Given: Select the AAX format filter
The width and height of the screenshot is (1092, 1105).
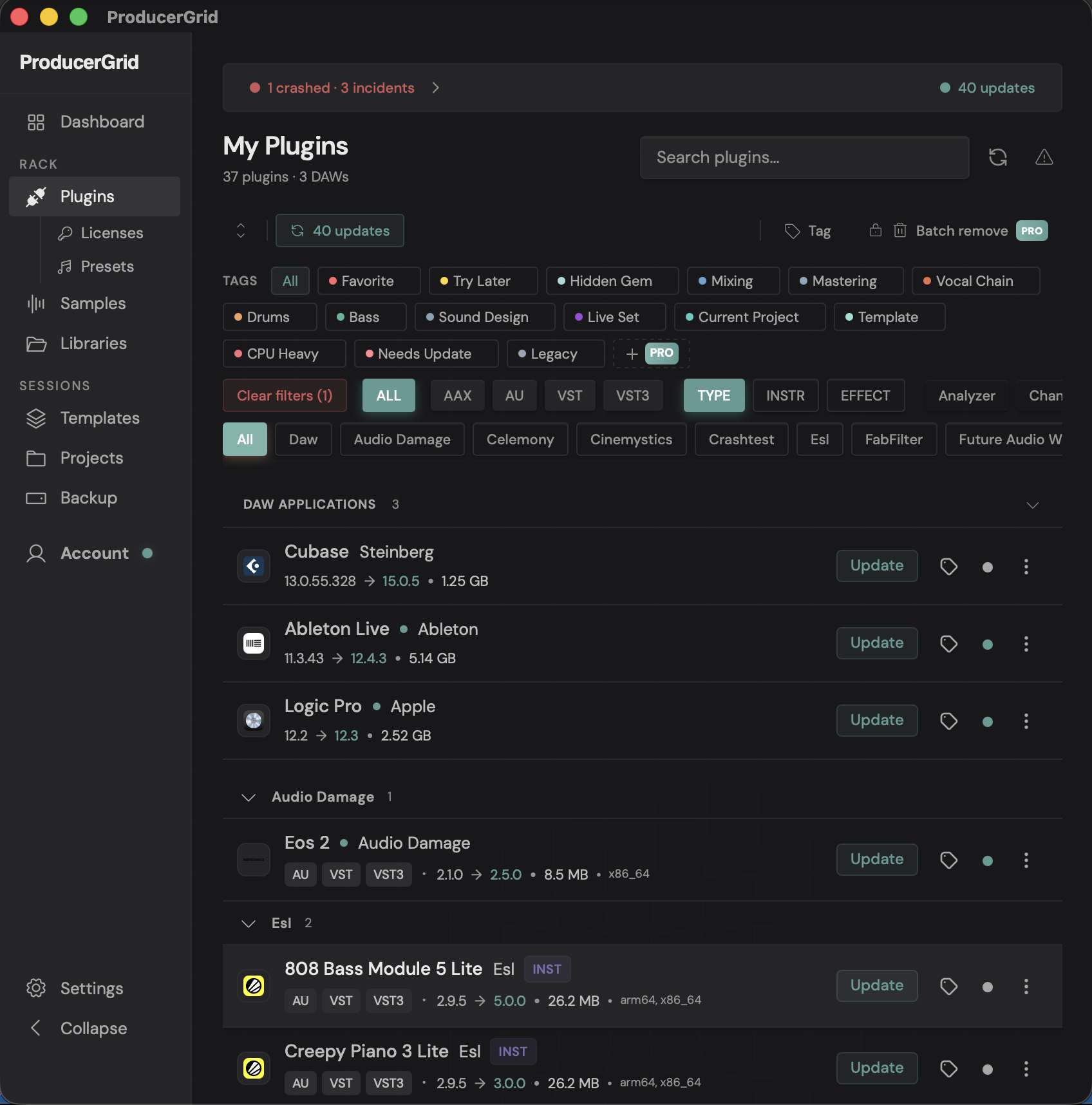Looking at the screenshot, I should 458,395.
